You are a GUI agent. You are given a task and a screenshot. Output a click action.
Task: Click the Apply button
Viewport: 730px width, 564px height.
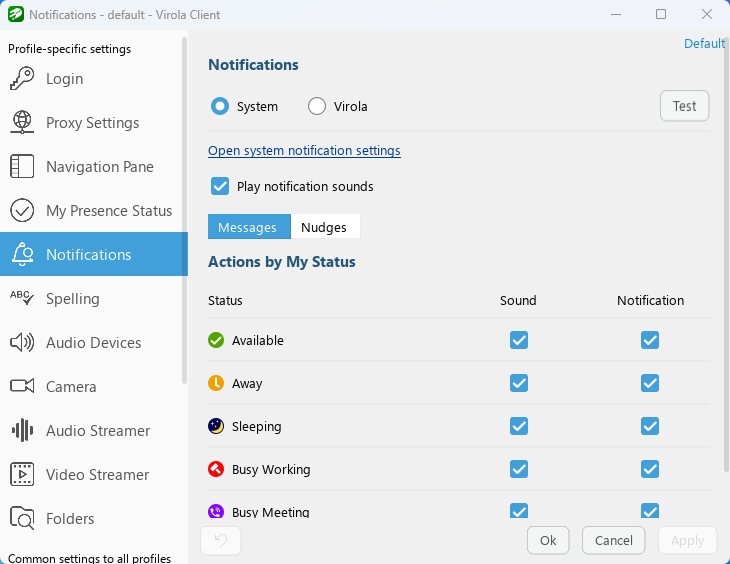[x=687, y=540]
